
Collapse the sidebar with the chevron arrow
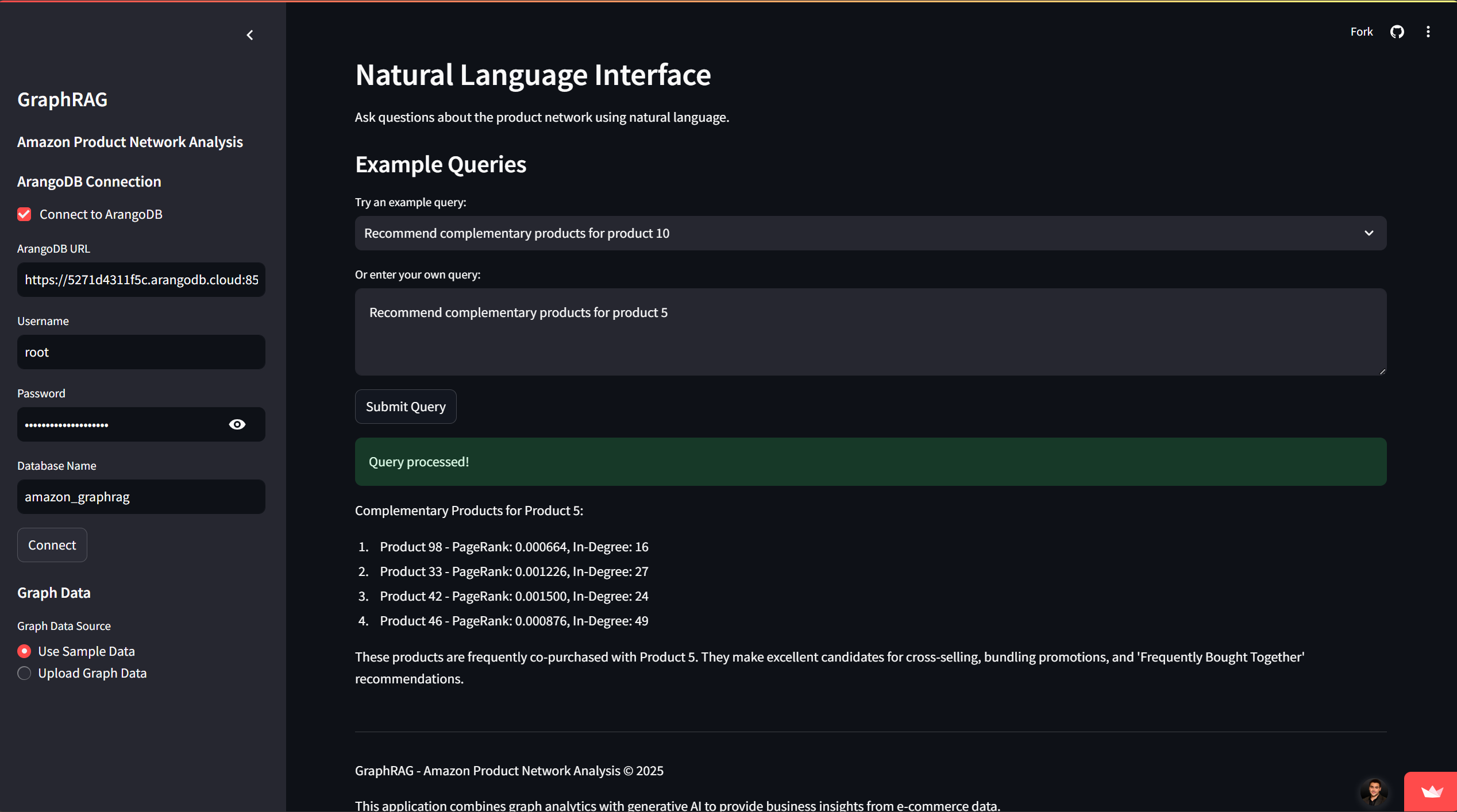[x=250, y=35]
